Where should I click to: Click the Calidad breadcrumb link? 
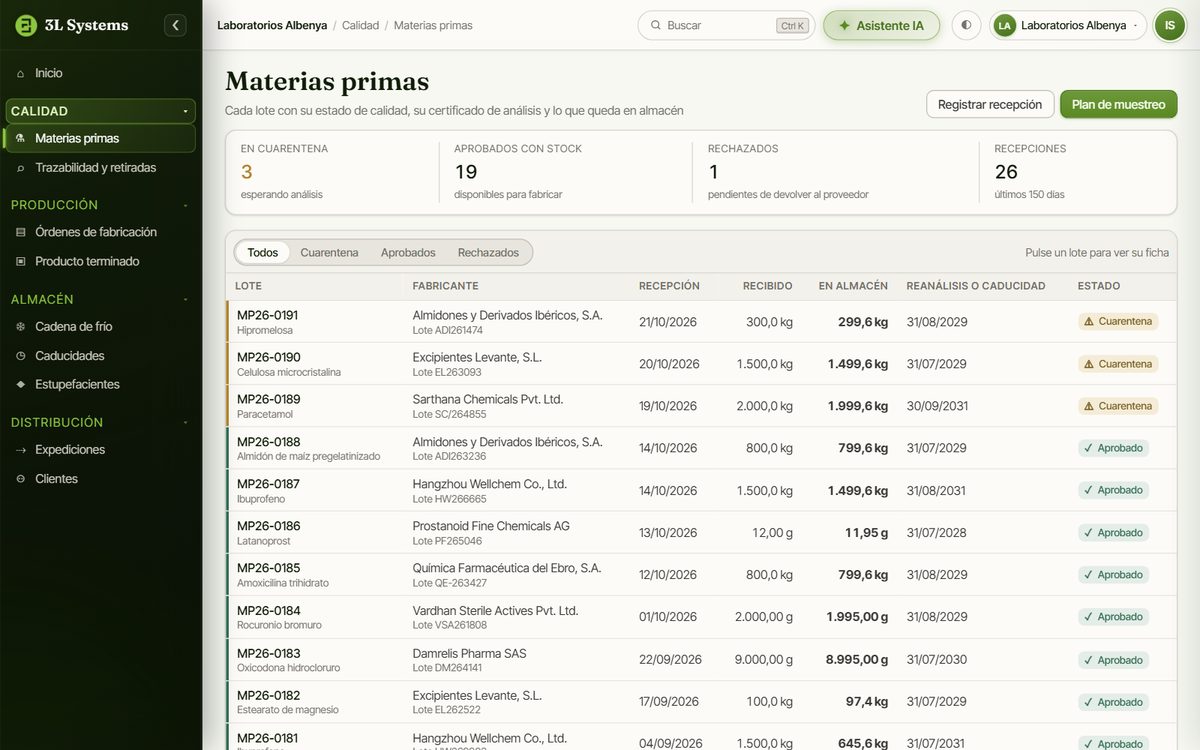(360, 25)
